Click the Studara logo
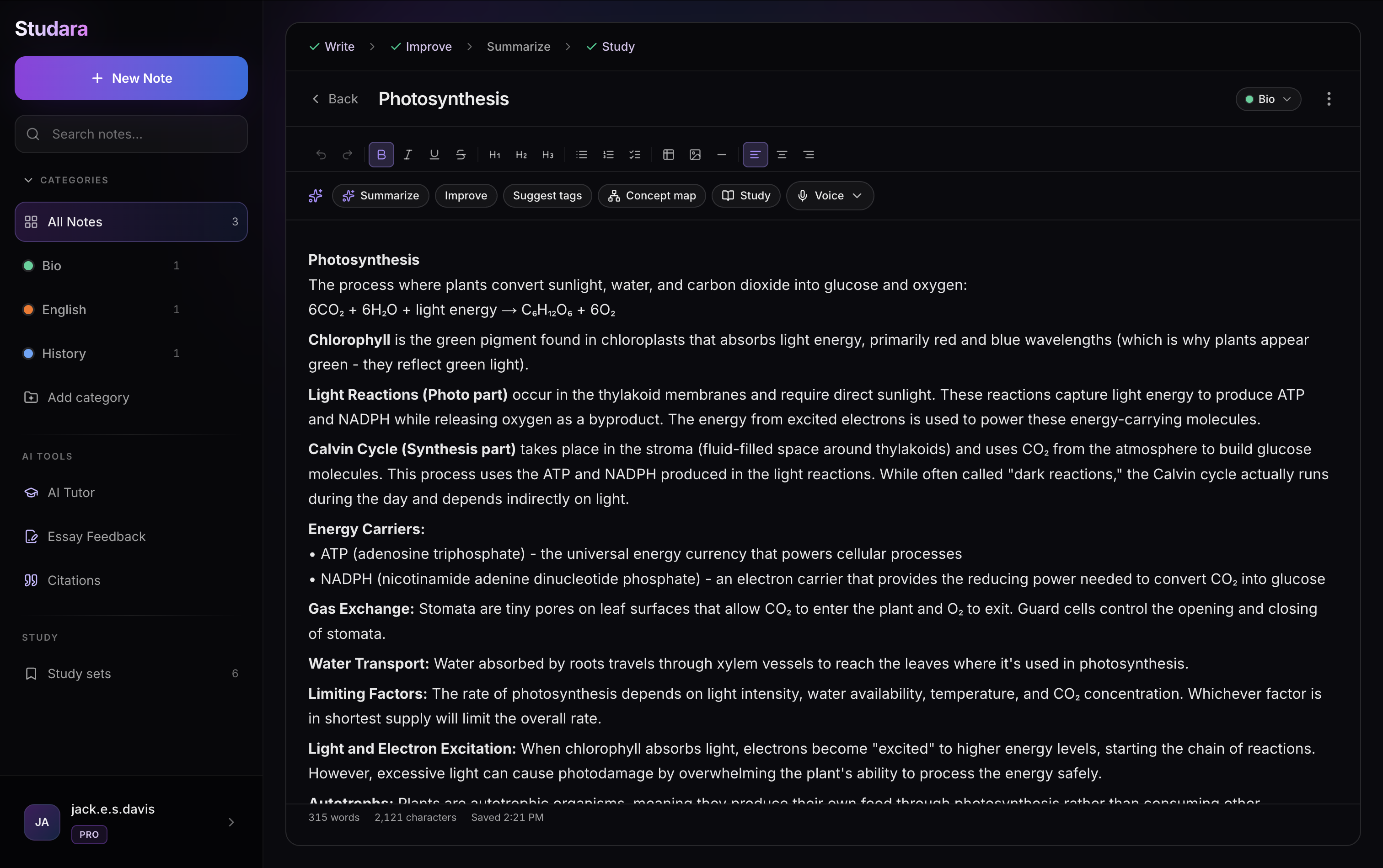The height and width of the screenshot is (868, 1383). pyautogui.click(x=51, y=29)
